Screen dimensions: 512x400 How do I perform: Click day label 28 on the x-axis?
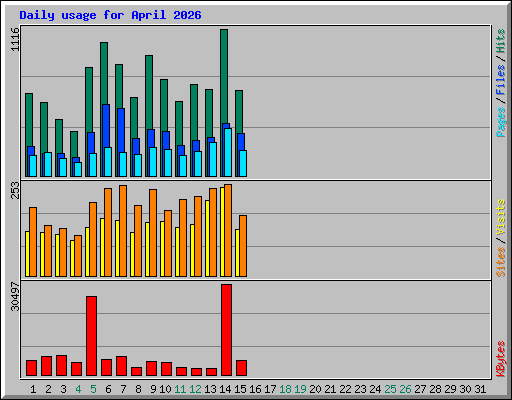[435, 389]
